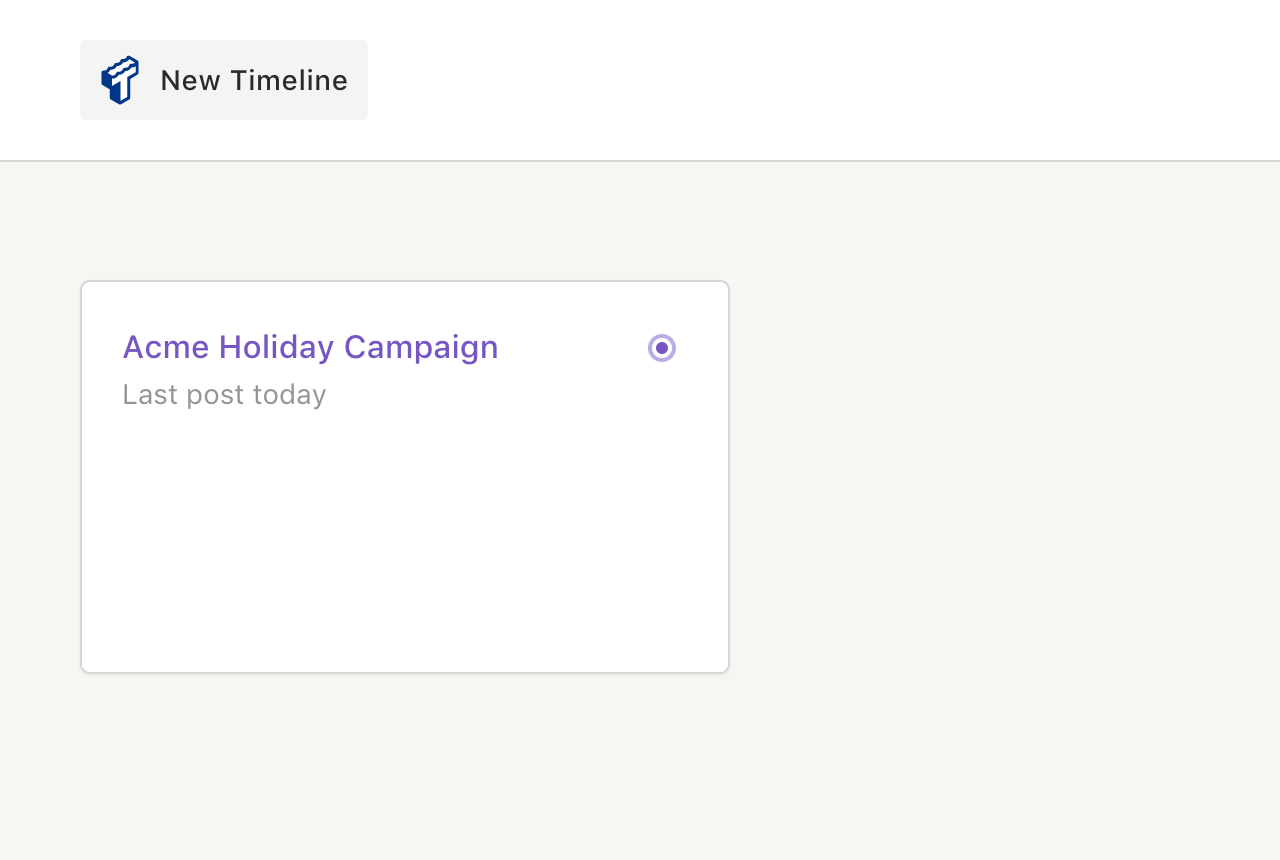Open the Acme Holiday Campaign timeline
This screenshot has width=1280, height=860.
(x=310, y=347)
